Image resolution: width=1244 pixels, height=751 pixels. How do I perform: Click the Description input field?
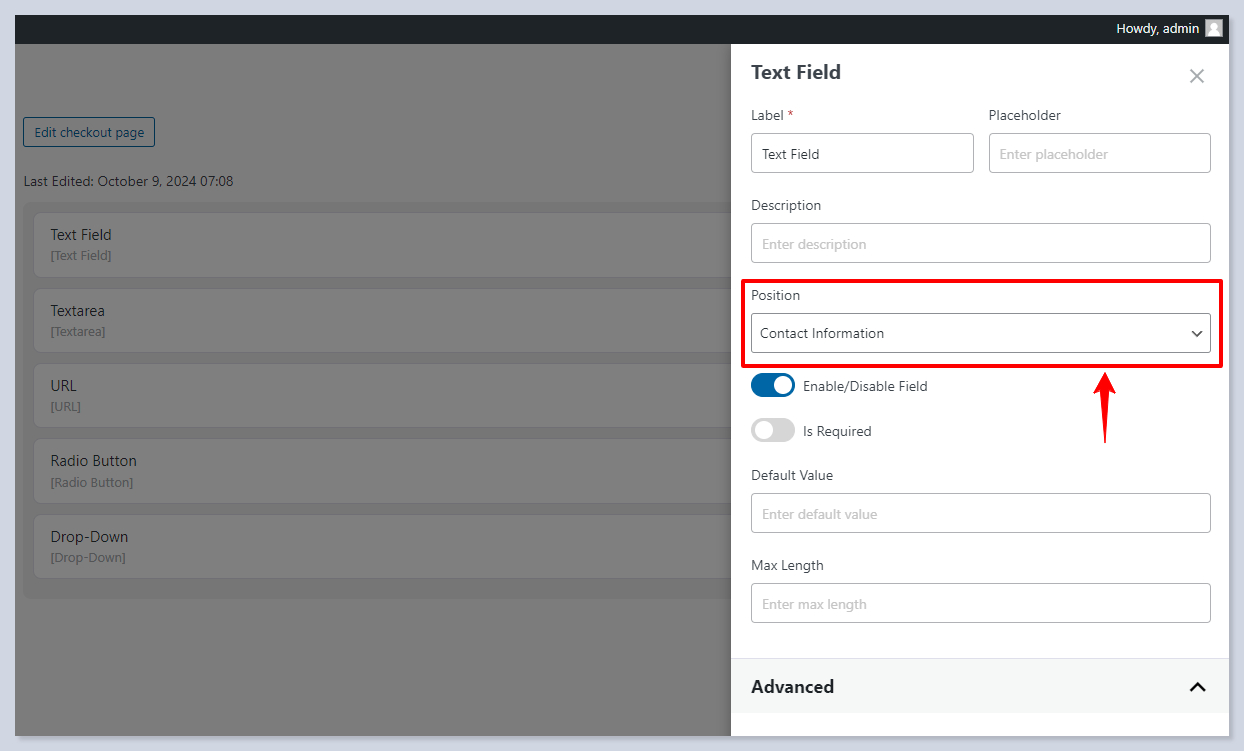(x=980, y=244)
